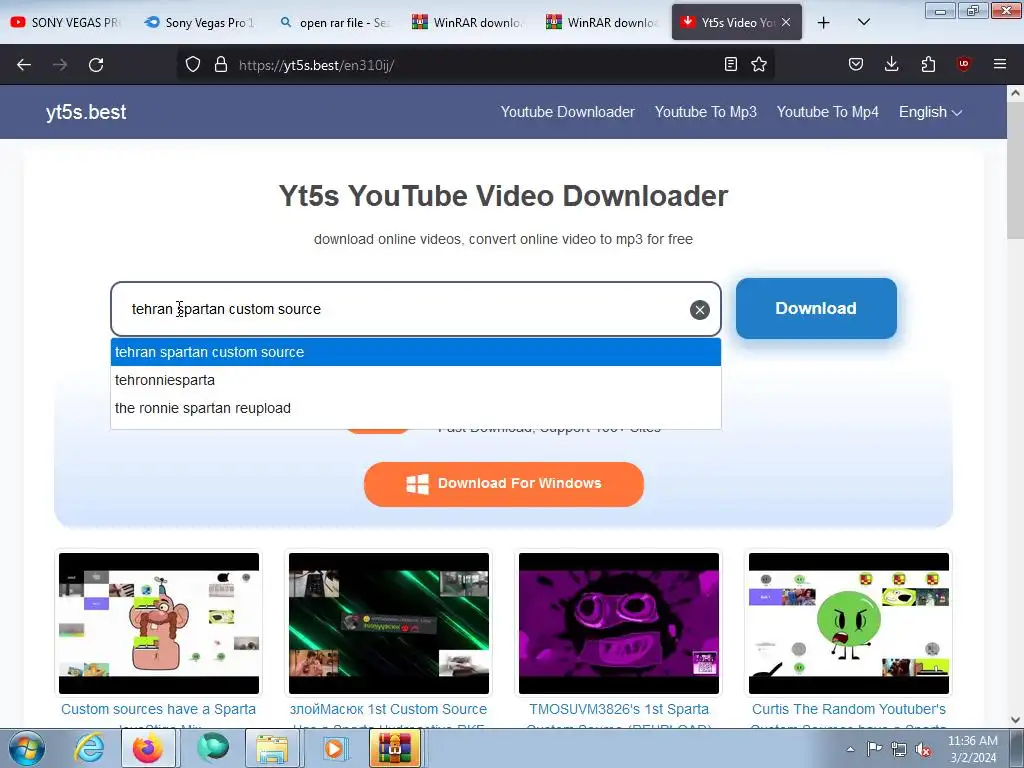The width and height of the screenshot is (1024, 768).
Task: Open the teal sphere app taskbar icon
Action: pyautogui.click(x=213, y=748)
